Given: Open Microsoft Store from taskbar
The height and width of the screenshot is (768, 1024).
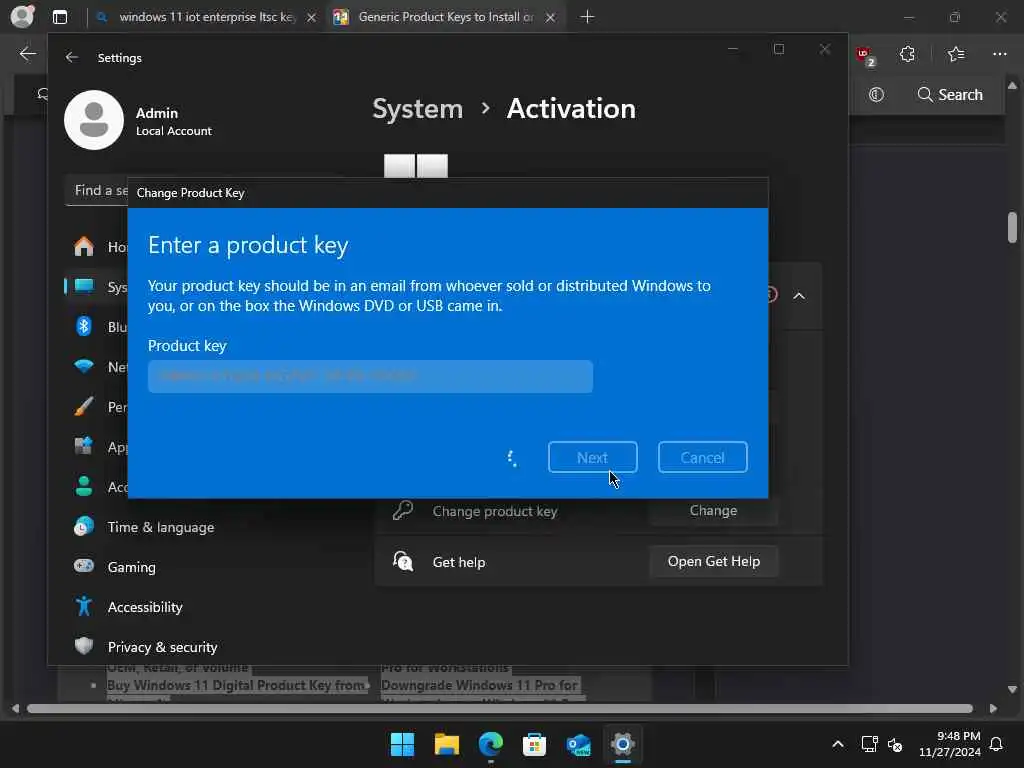Looking at the screenshot, I should point(534,744).
